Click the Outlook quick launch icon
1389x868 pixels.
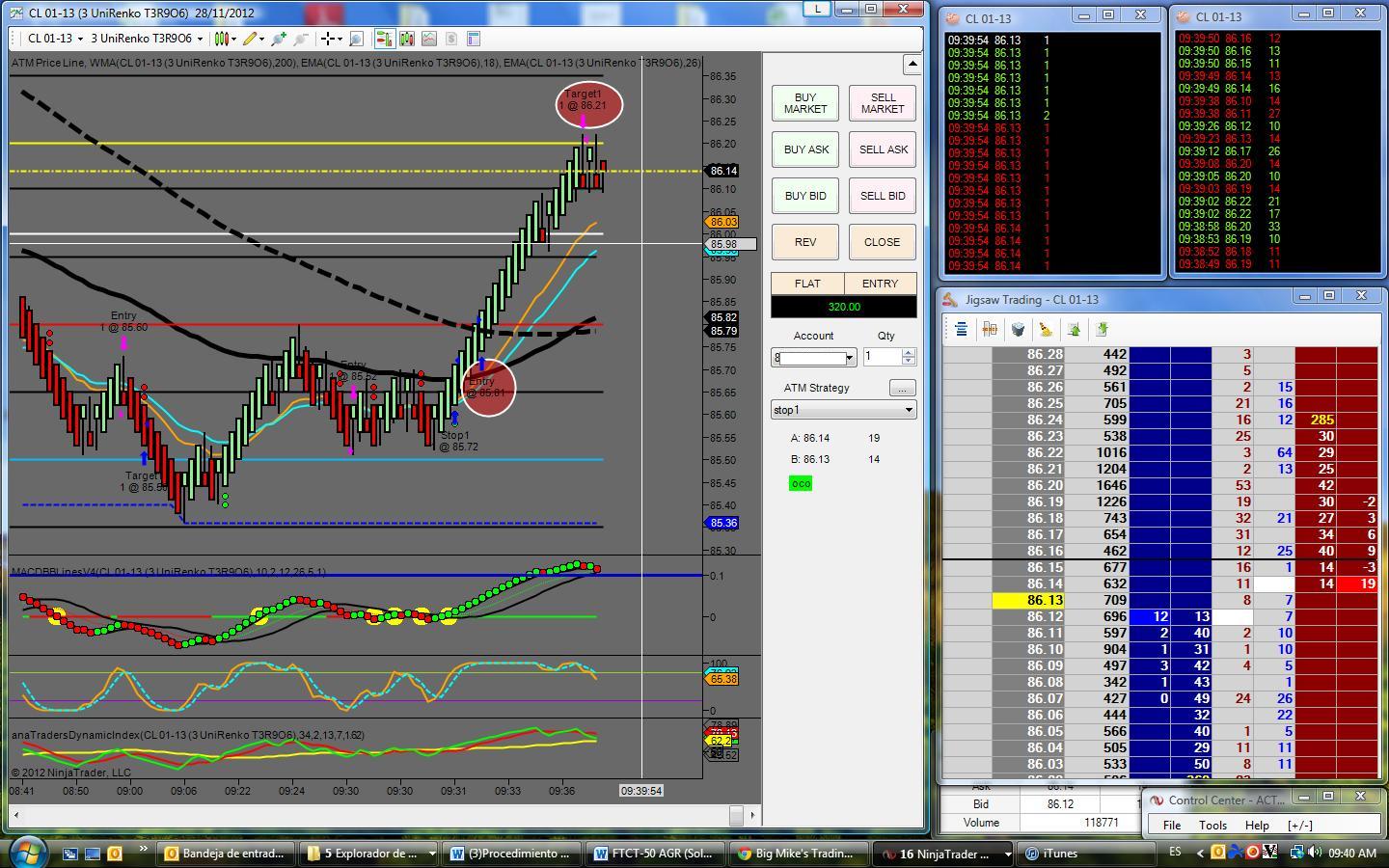(115, 853)
